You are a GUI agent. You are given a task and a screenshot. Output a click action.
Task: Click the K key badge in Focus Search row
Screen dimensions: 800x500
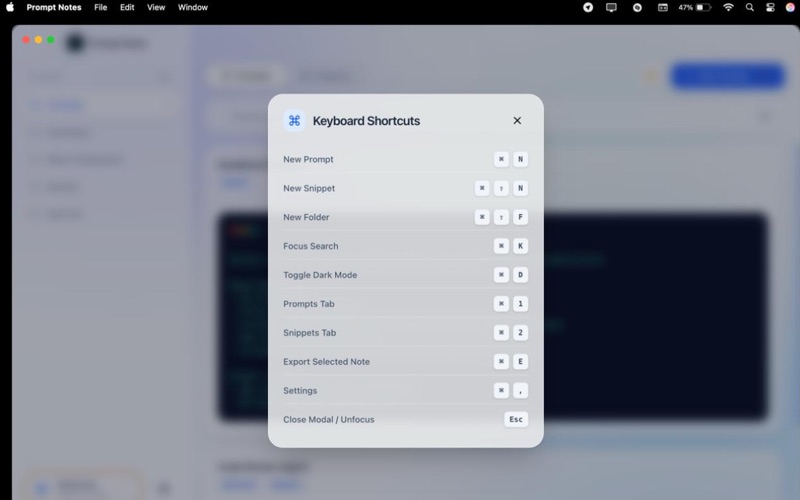pos(520,246)
